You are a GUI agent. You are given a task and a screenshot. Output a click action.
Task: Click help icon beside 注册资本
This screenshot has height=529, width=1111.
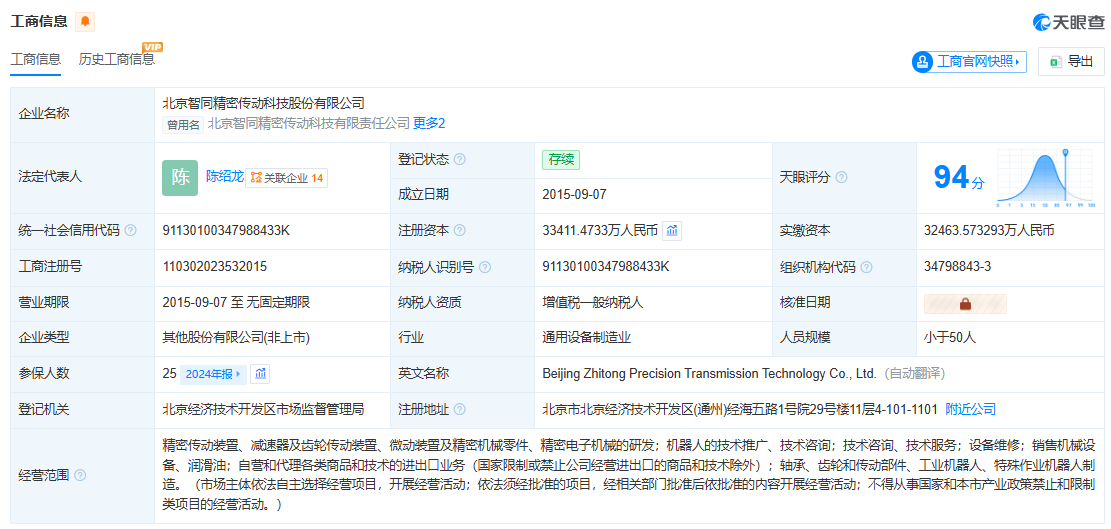(x=460, y=230)
